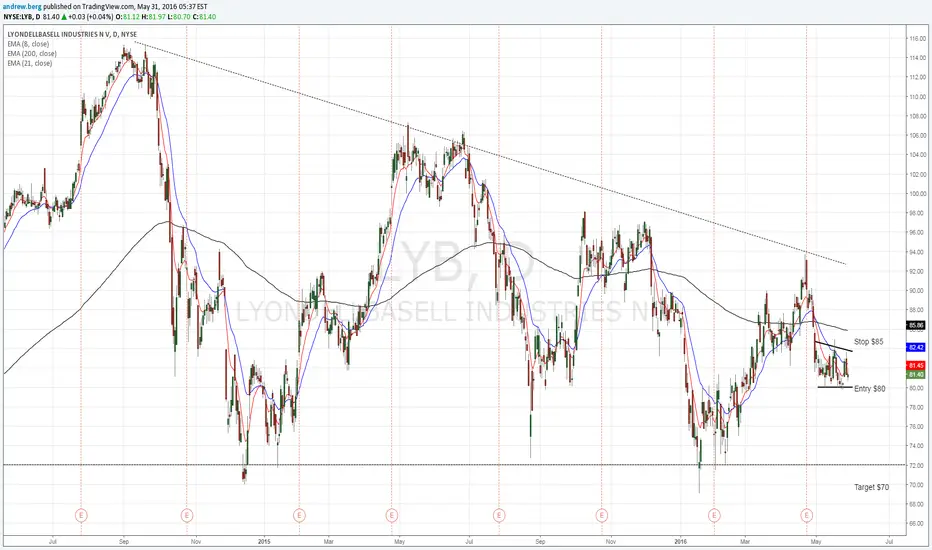Click the blue 82.42 price label
This screenshot has height=550, width=932.
point(916,347)
